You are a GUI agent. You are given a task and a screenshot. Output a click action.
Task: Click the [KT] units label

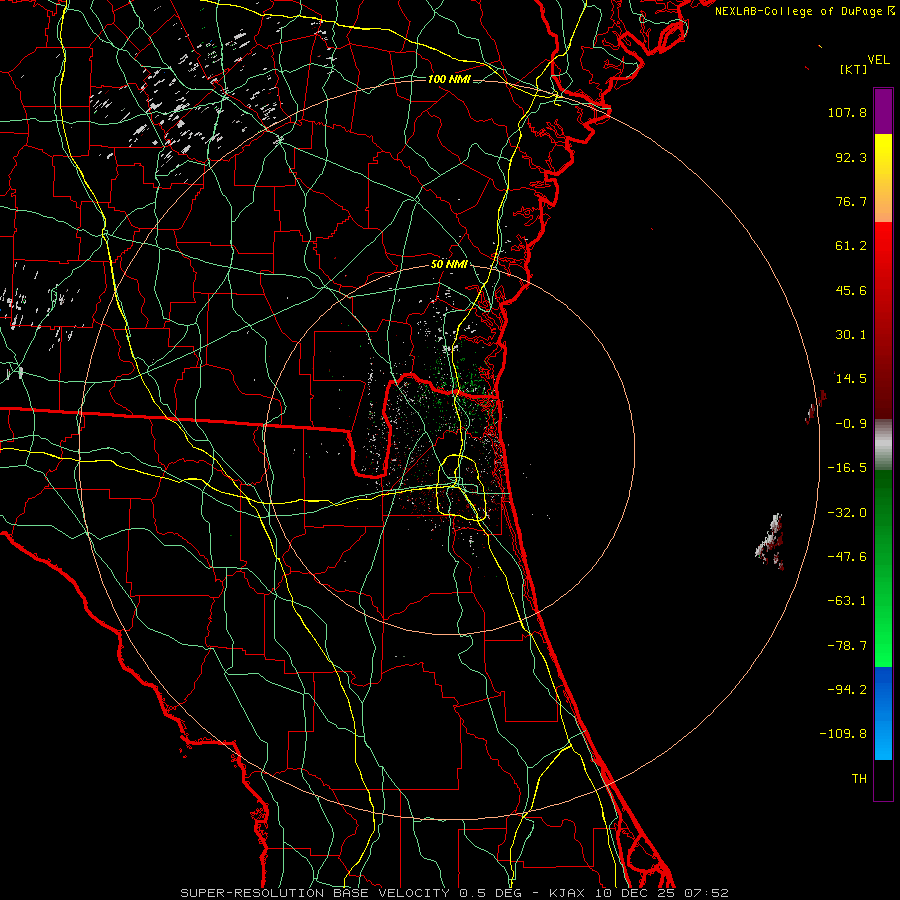click(x=854, y=69)
